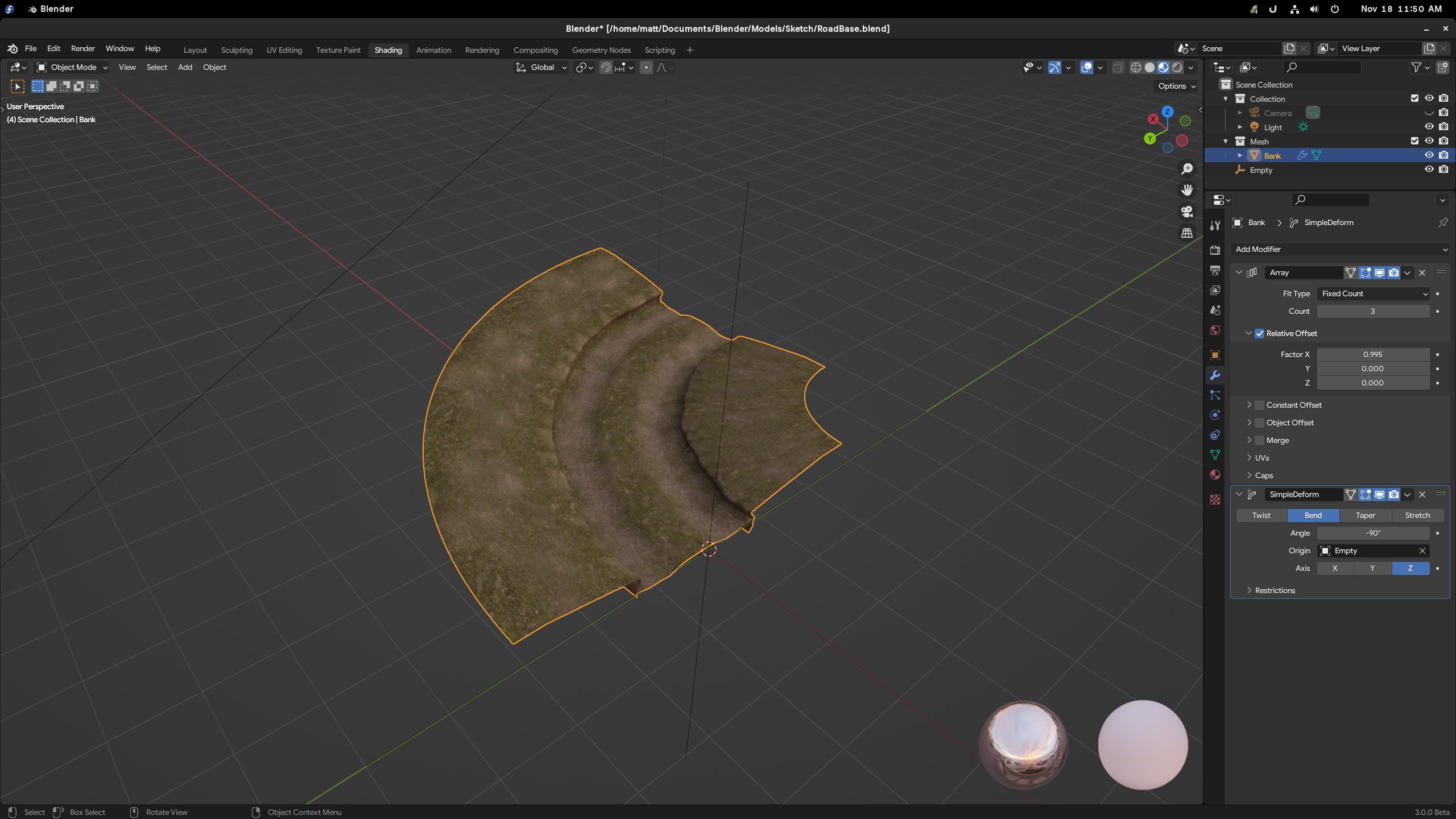1456x819 pixels.
Task: Click the Factor X 0.995 slider field
Action: pyautogui.click(x=1373, y=354)
